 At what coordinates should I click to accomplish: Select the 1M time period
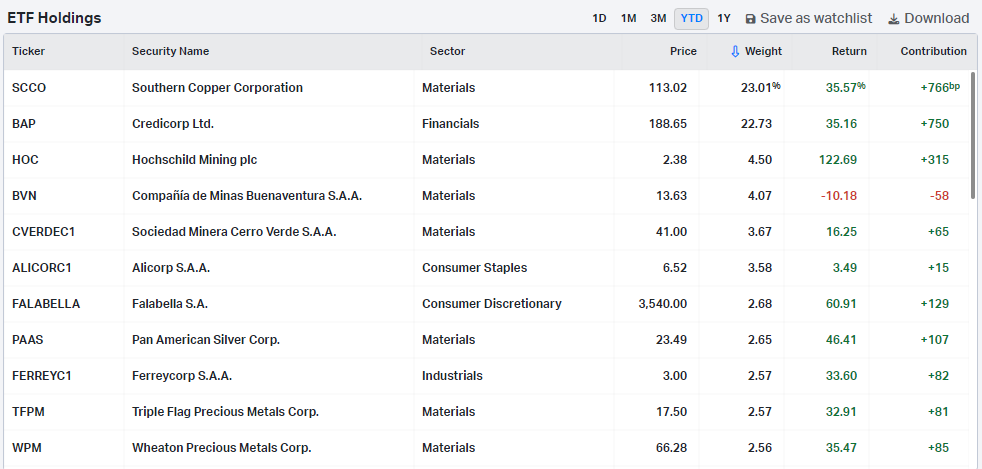pyautogui.click(x=629, y=18)
